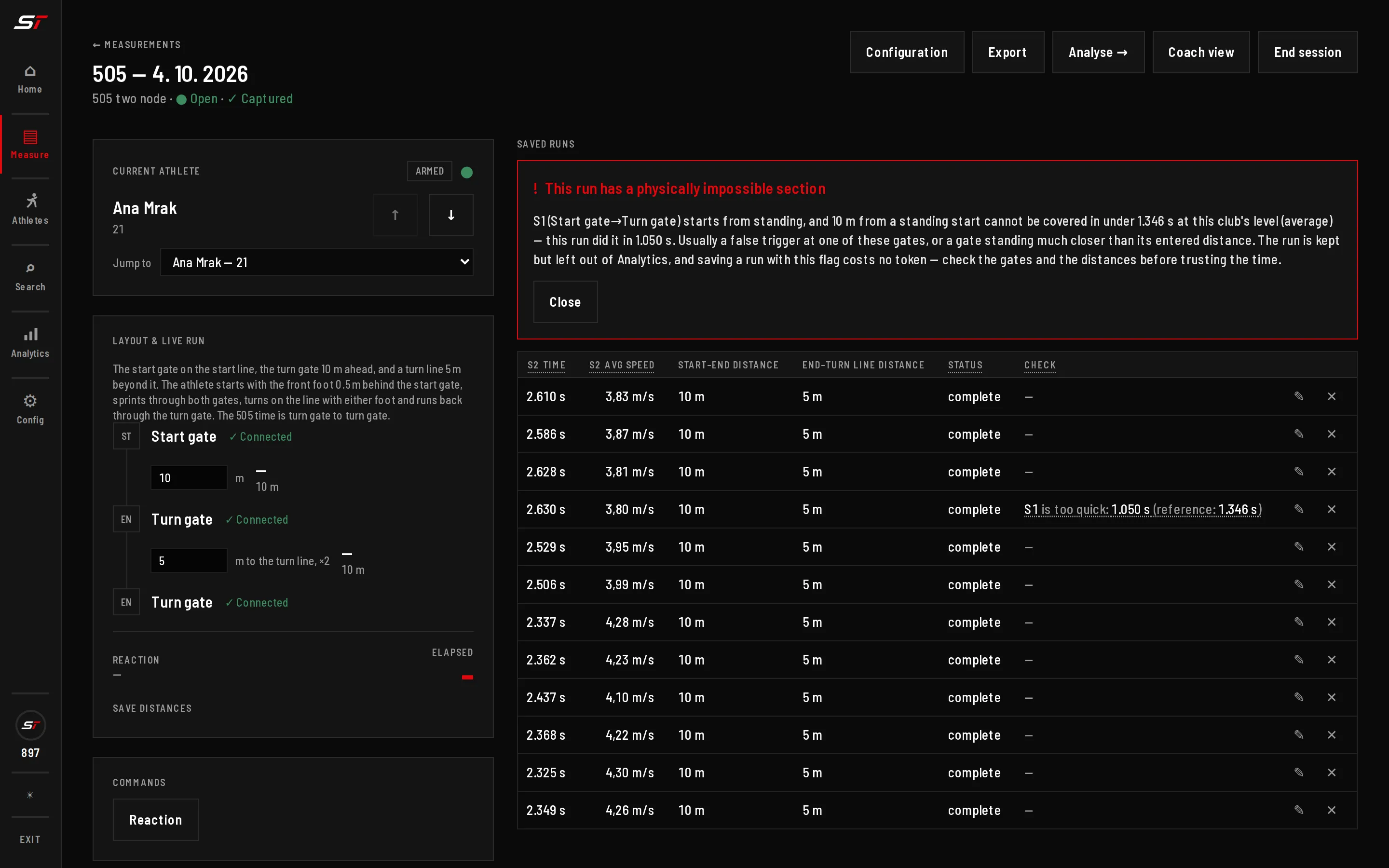Click the turn line distance field

tap(189, 560)
